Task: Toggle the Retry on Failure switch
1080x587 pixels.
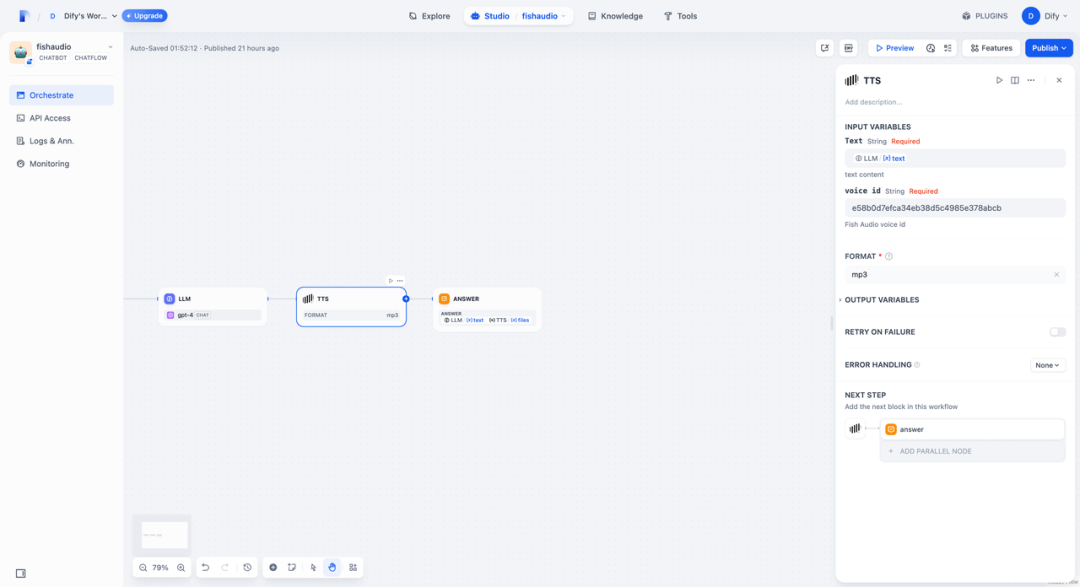Action: point(1057,332)
